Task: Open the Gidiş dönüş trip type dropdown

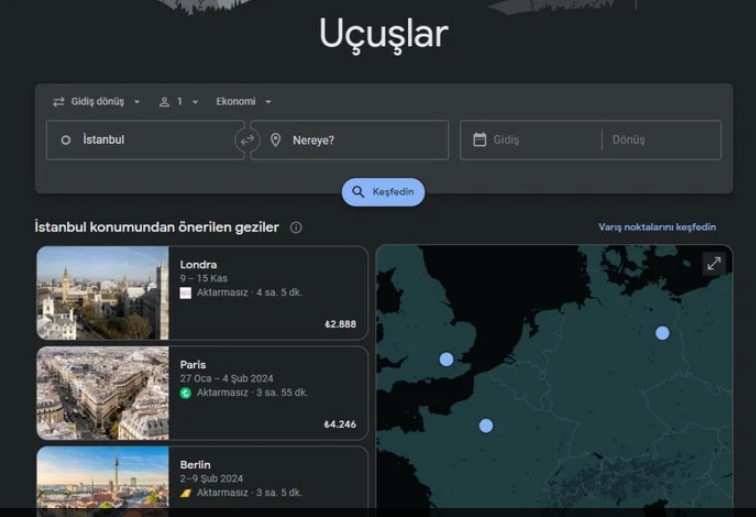Action: tap(96, 102)
